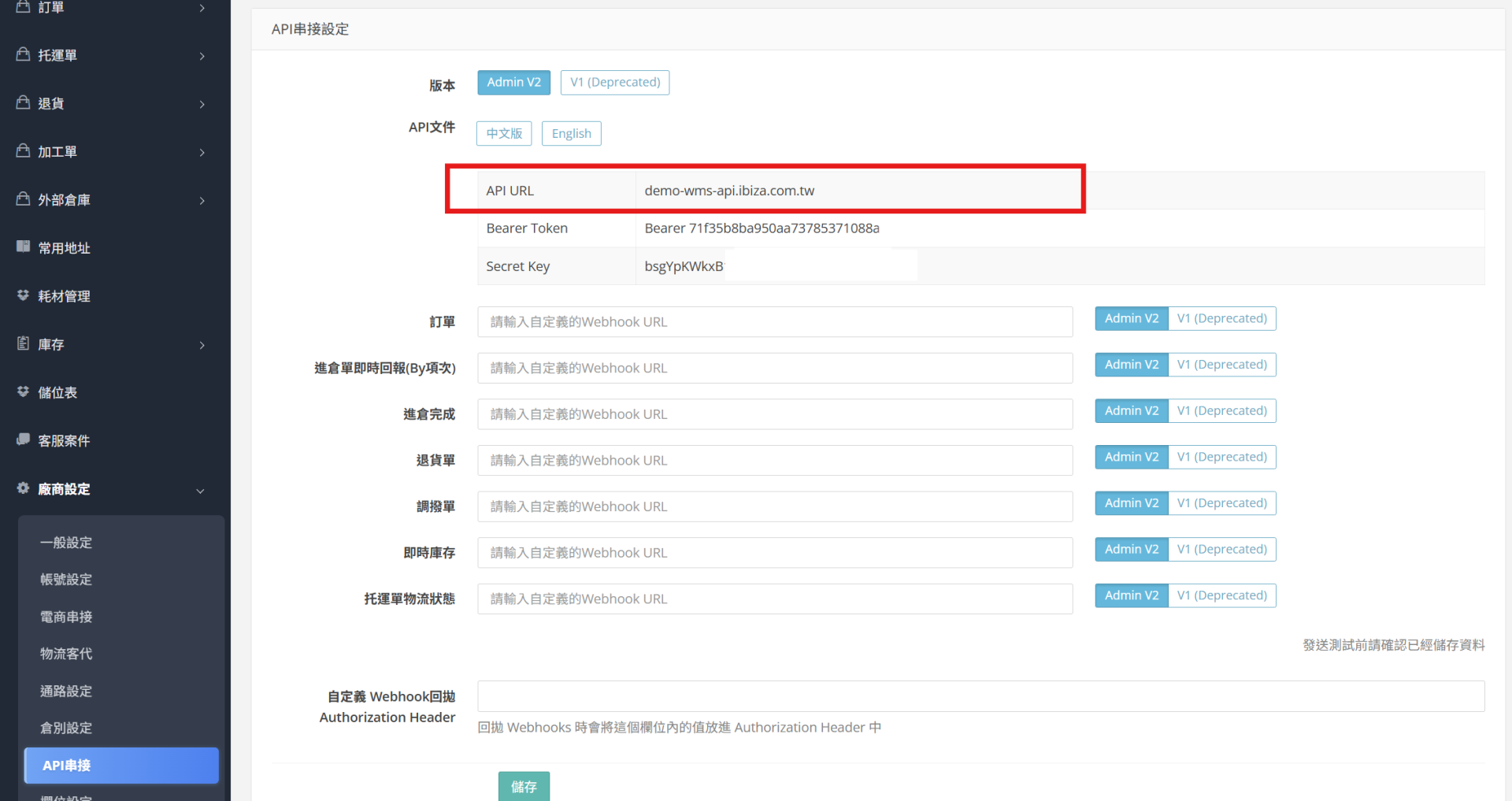1512x801 pixels.
Task: Set 訂單 webhook to V1 (Deprecated)
Action: point(1221,319)
